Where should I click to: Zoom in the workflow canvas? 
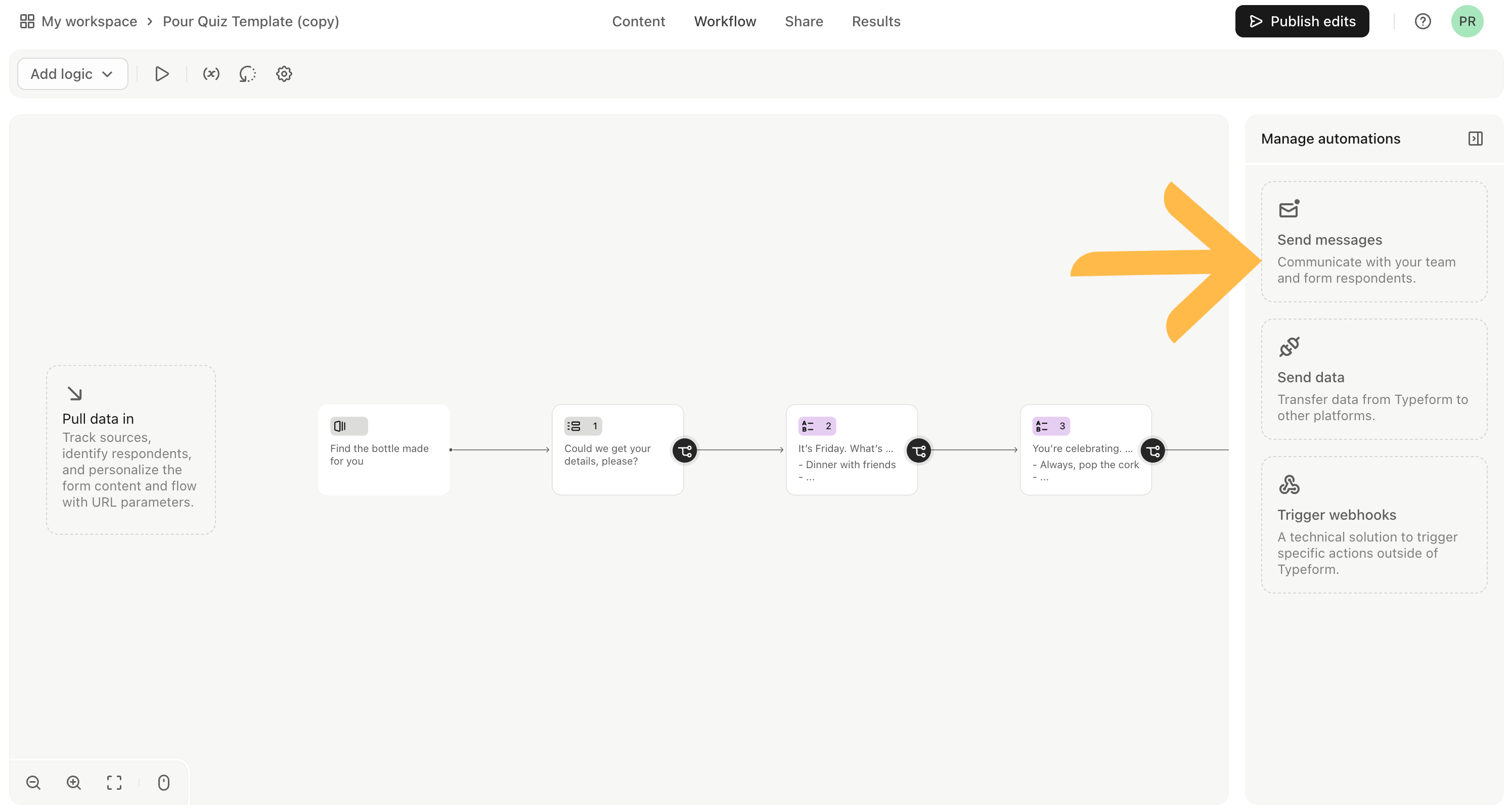(74, 783)
